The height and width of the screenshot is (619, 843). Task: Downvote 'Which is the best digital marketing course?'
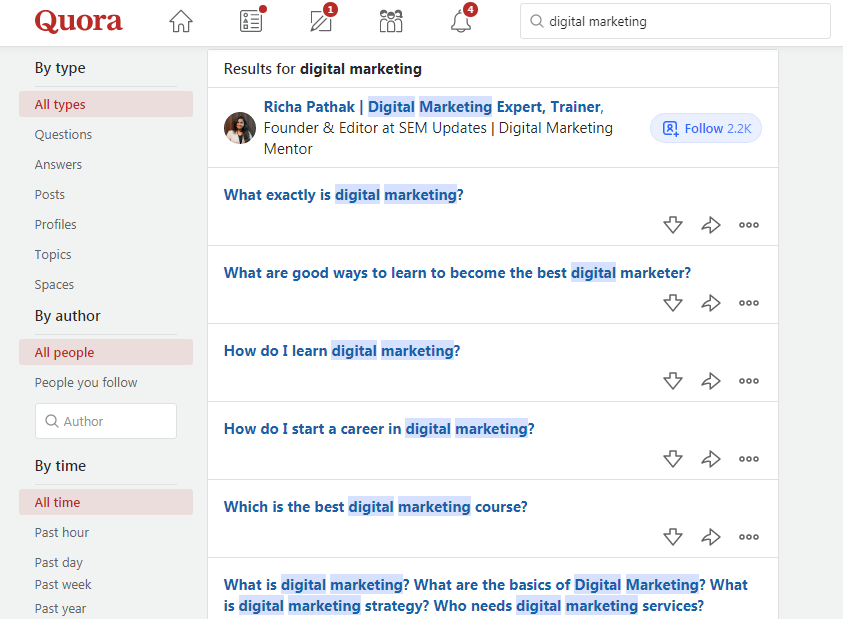pos(673,537)
